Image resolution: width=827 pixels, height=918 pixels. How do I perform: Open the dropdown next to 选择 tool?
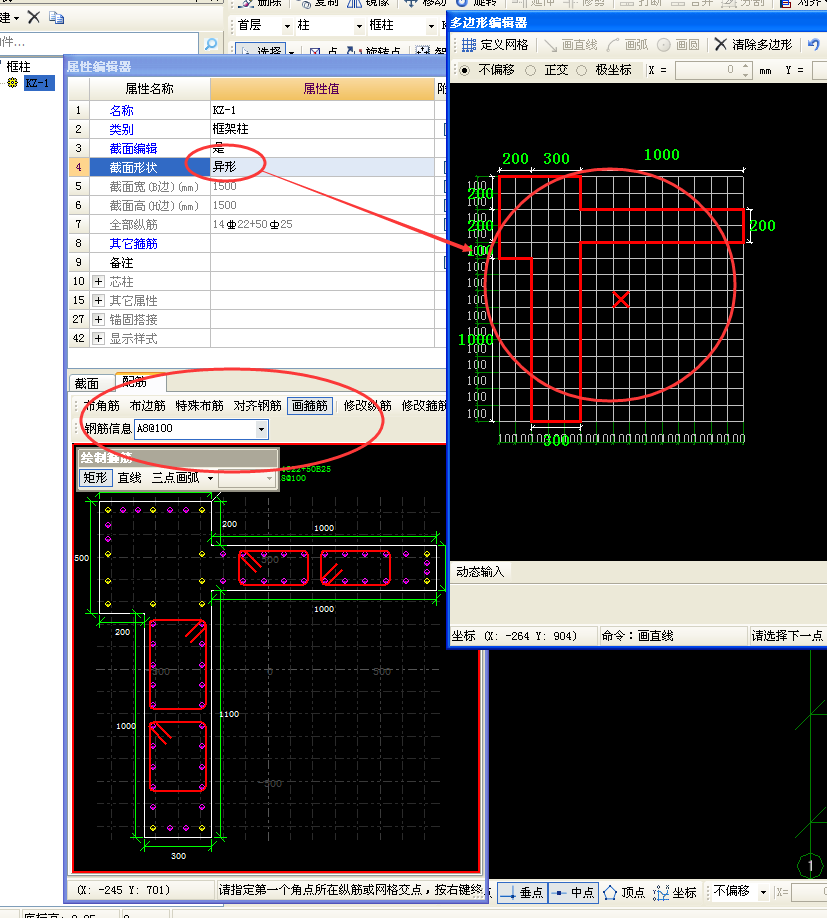click(291, 52)
